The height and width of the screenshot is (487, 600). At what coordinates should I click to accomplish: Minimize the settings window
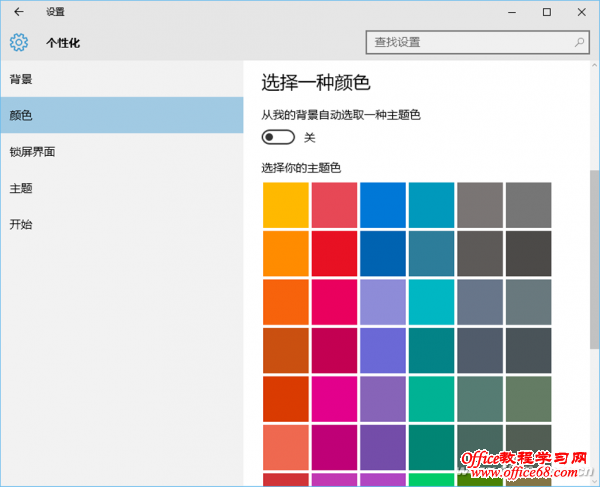pos(512,12)
